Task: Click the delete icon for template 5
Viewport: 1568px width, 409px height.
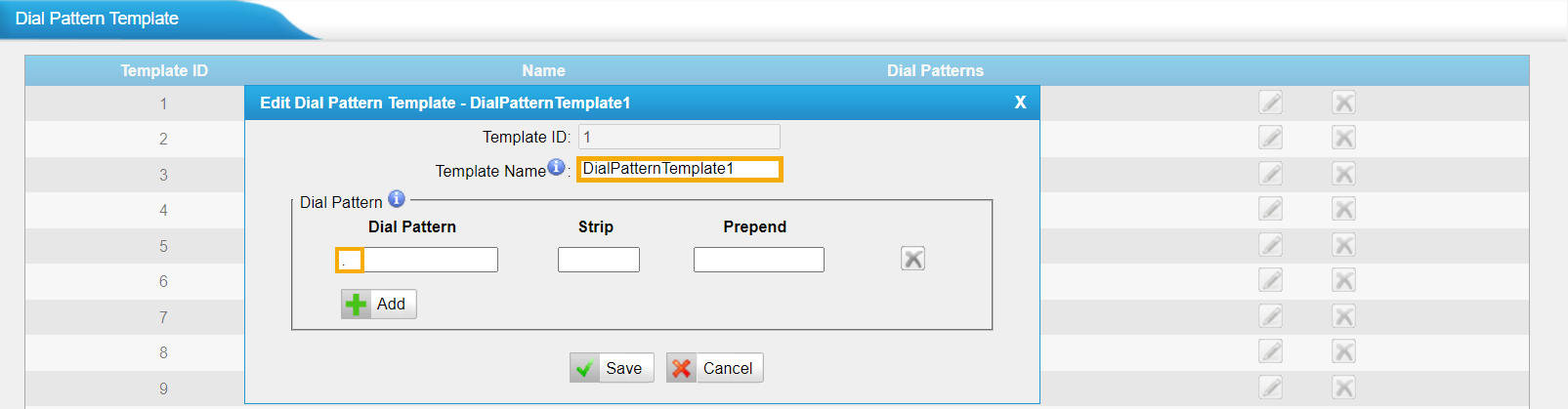Action: click(x=1343, y=245)
